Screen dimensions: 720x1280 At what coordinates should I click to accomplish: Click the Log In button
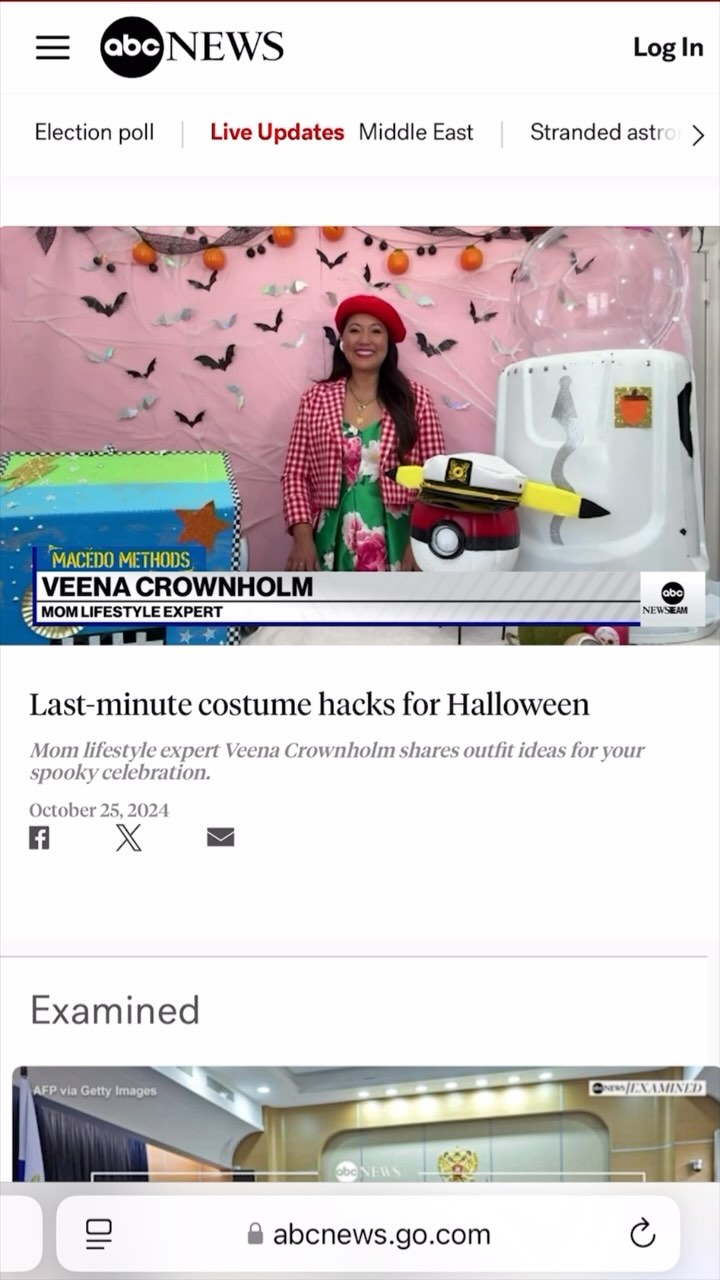pyautogui.click(x=668, y=47)
